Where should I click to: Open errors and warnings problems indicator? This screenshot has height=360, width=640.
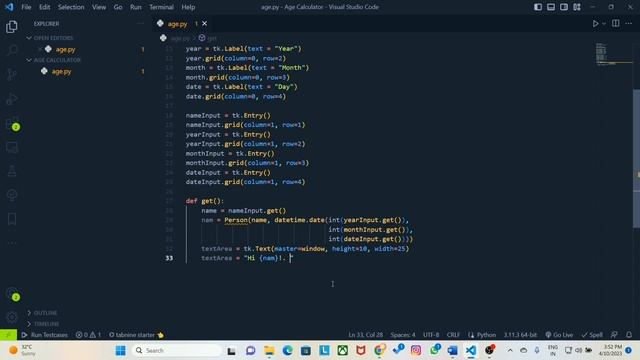(88, 335)
